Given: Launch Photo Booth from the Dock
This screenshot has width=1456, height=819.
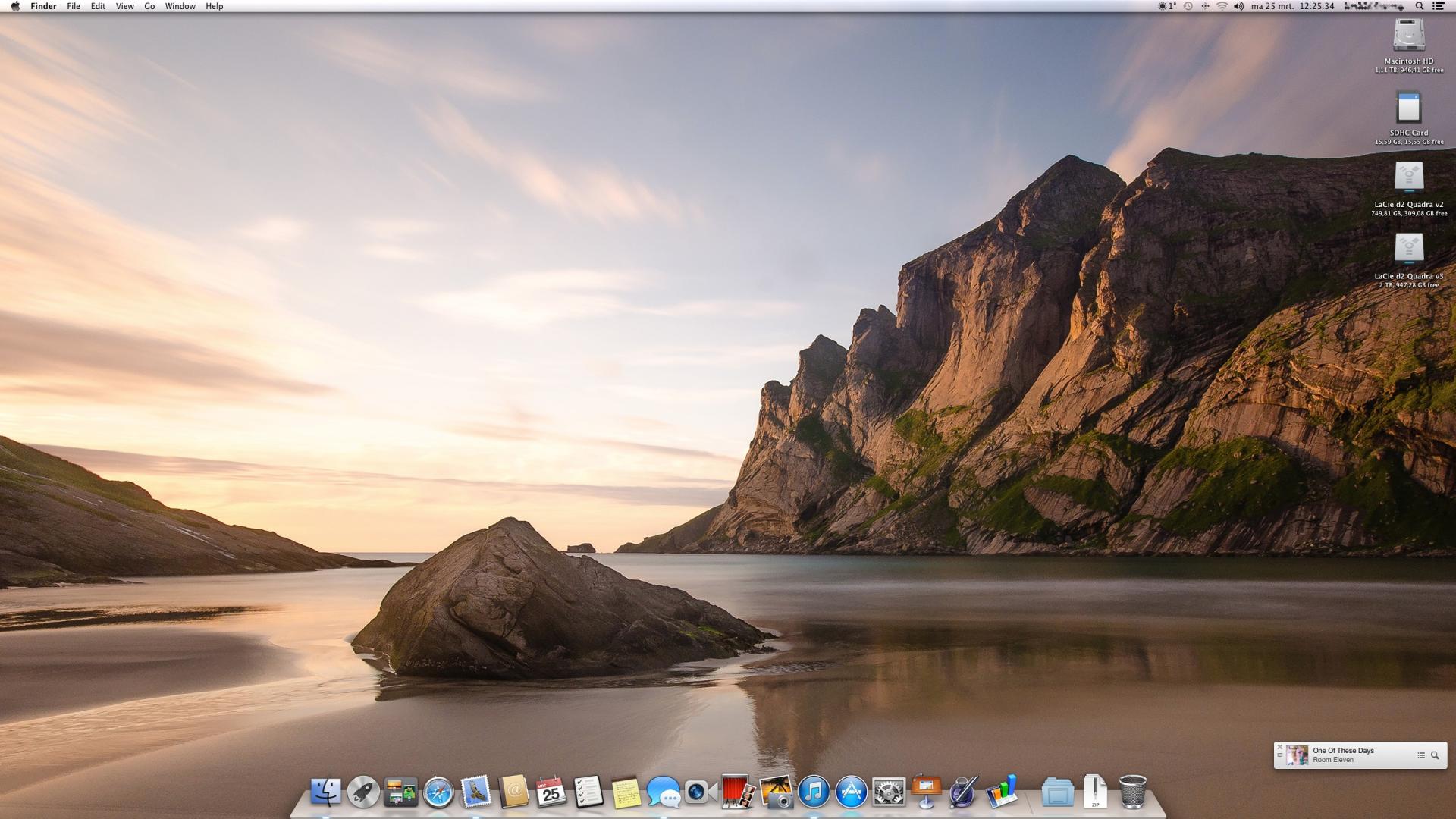Looking at the screenshot, I should [x=738, y=792].
